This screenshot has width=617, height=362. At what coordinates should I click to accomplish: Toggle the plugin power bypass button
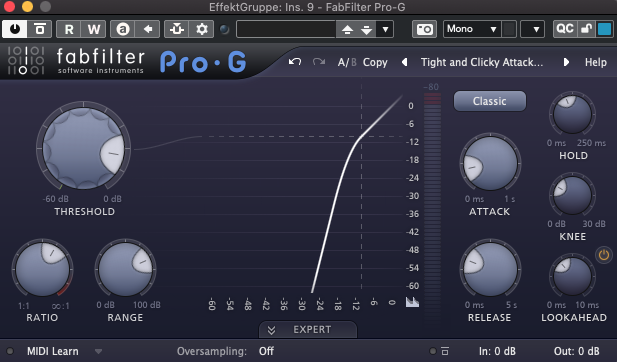point(15,29)
